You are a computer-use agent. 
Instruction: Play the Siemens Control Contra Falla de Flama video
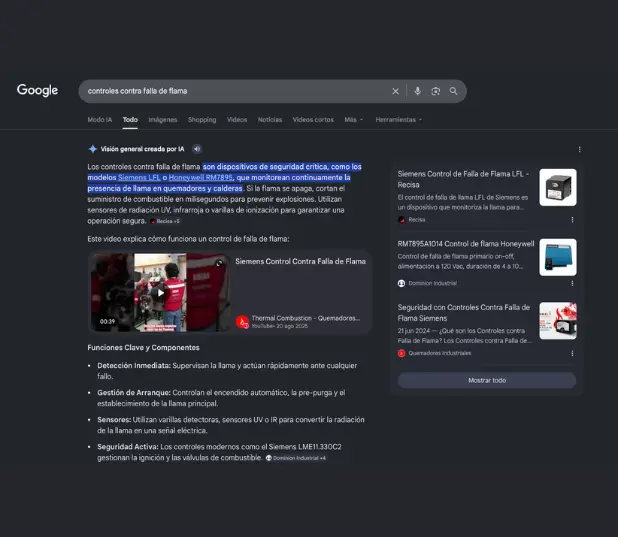click(161, 293)
